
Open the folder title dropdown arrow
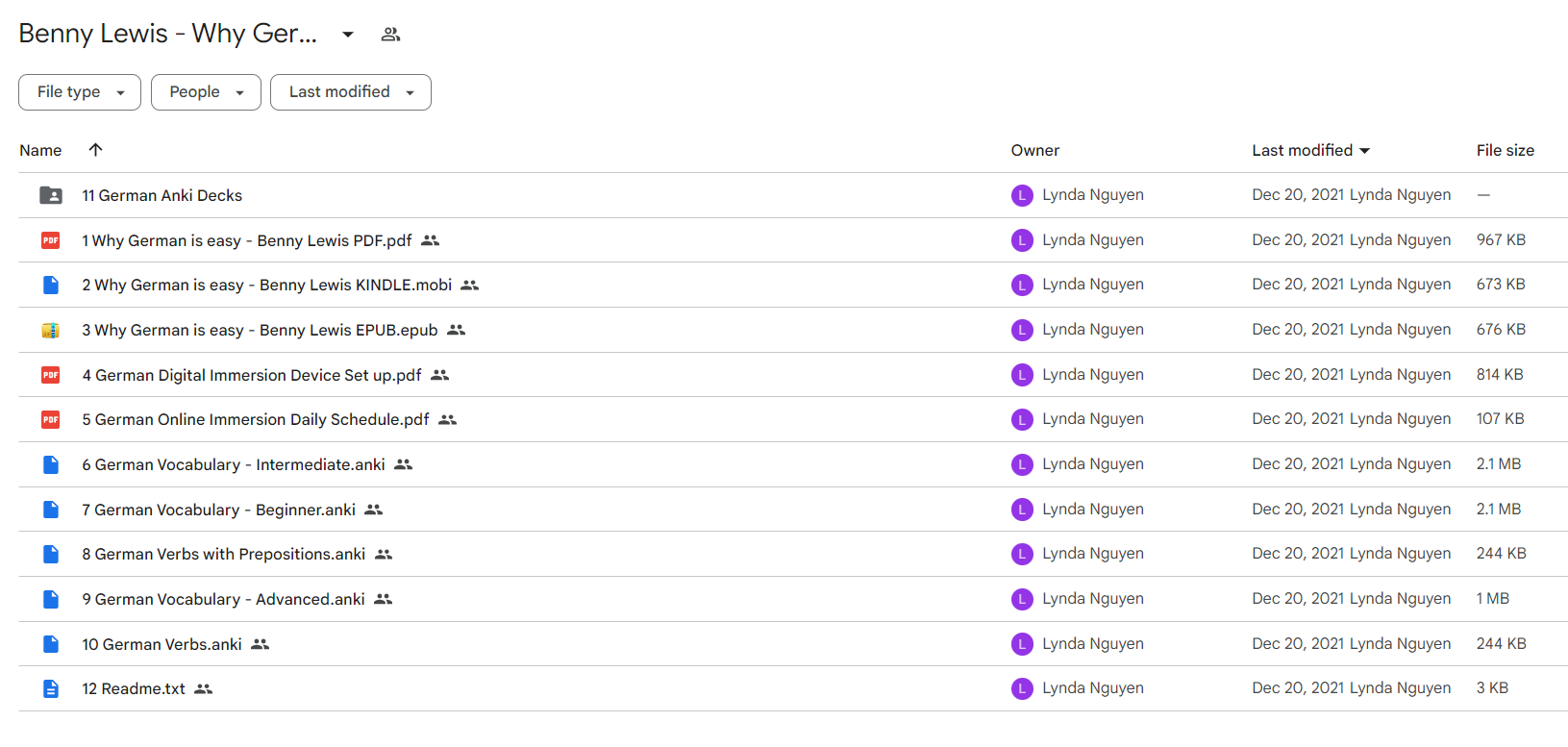click(x=348, y=35)
